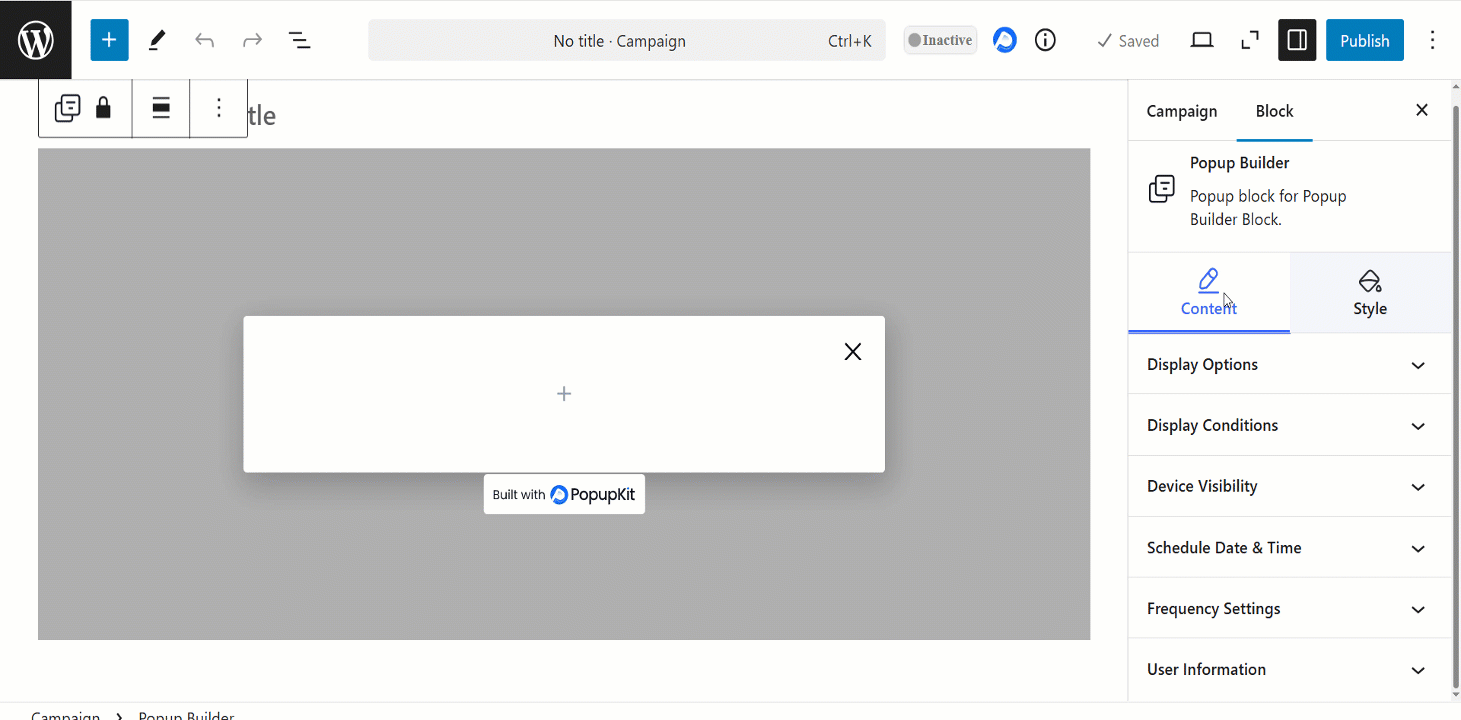This screenshot has height=720, width=1461.
Task: Open the block alignment toolbar option
Action: tap(161, 108)
